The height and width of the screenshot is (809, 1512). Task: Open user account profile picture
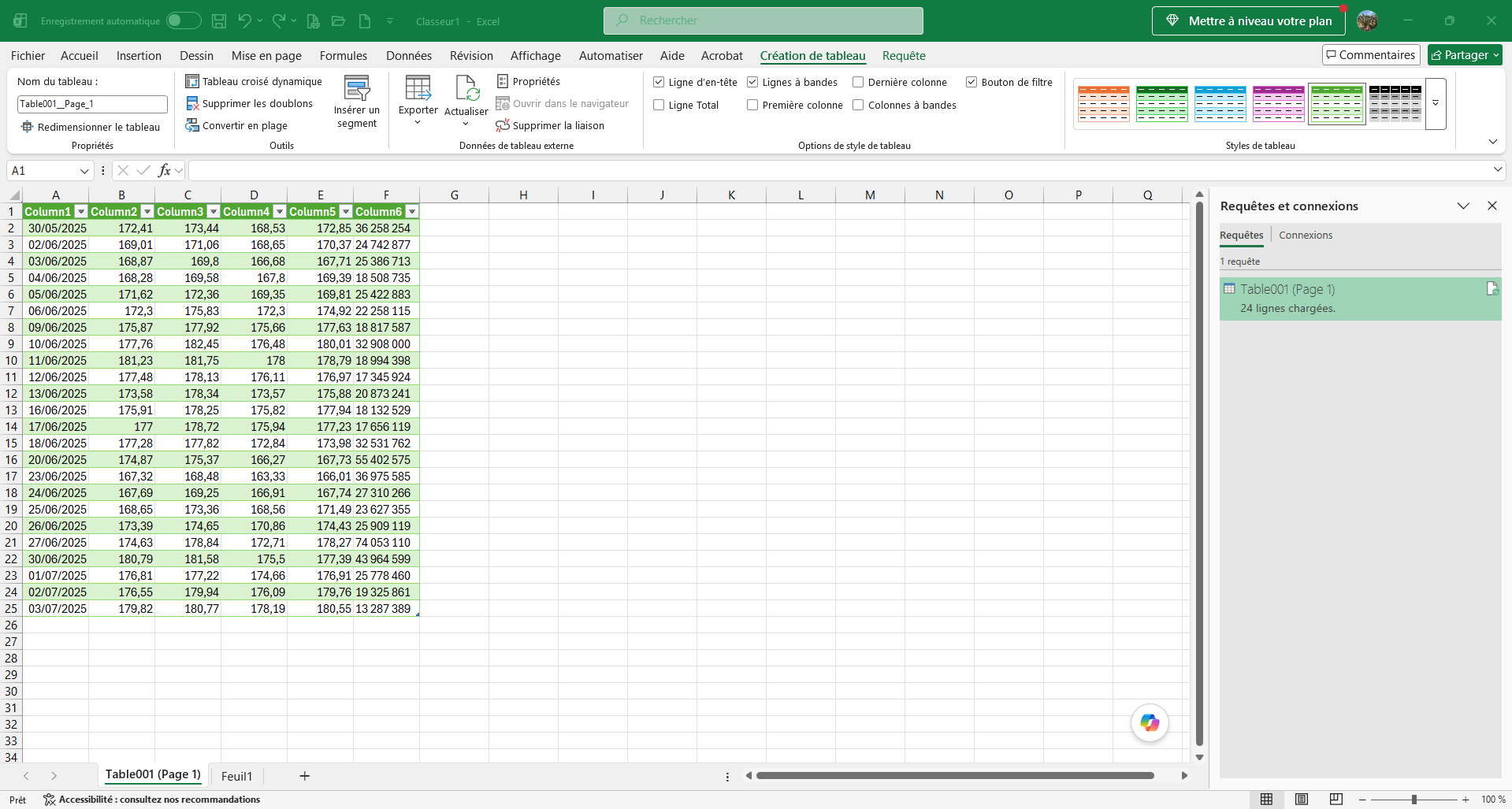tap(1367, 21)
